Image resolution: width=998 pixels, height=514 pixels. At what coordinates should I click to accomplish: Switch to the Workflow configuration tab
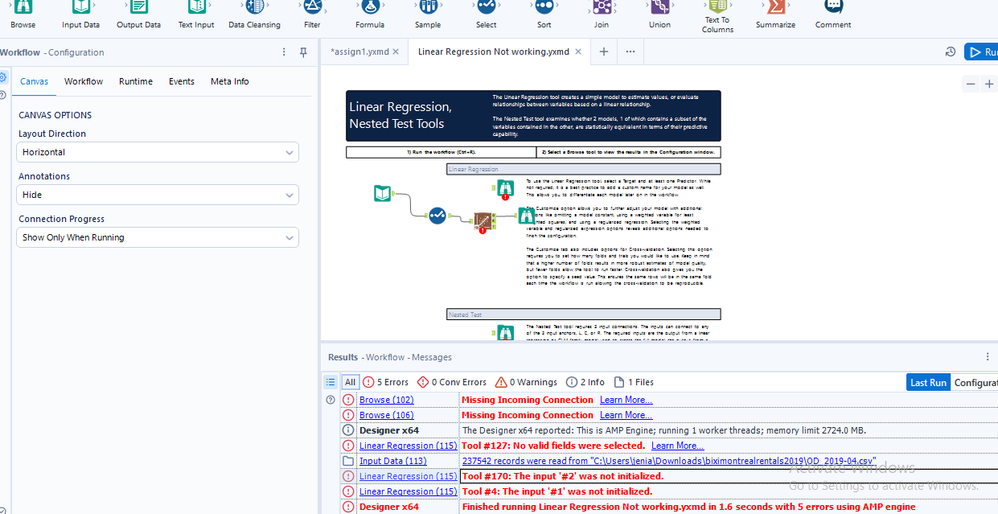[x=83, y=81]
